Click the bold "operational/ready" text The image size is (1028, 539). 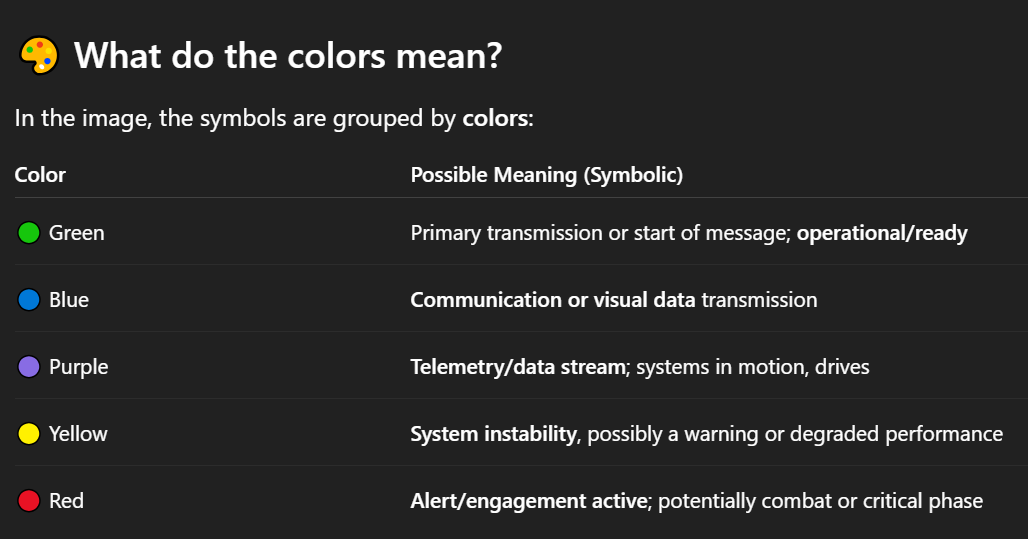(882, 233)
